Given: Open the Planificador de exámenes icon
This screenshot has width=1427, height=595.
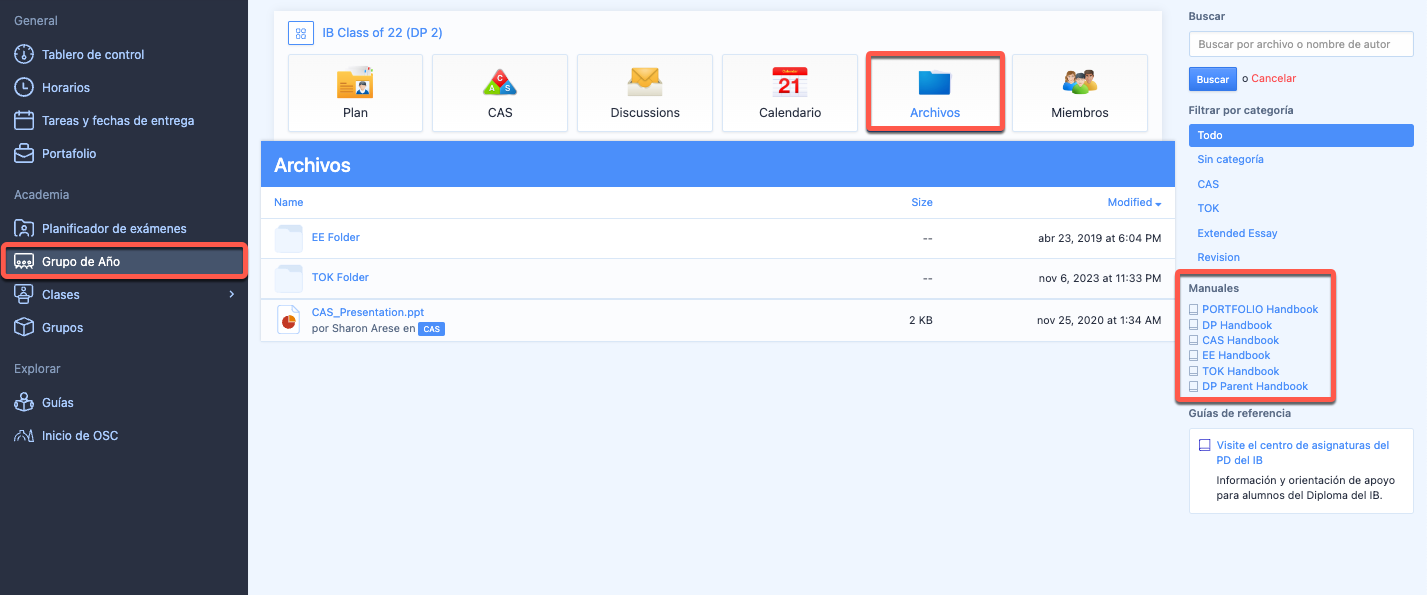Looking at the screenshot, I should [x=24, y=228].
